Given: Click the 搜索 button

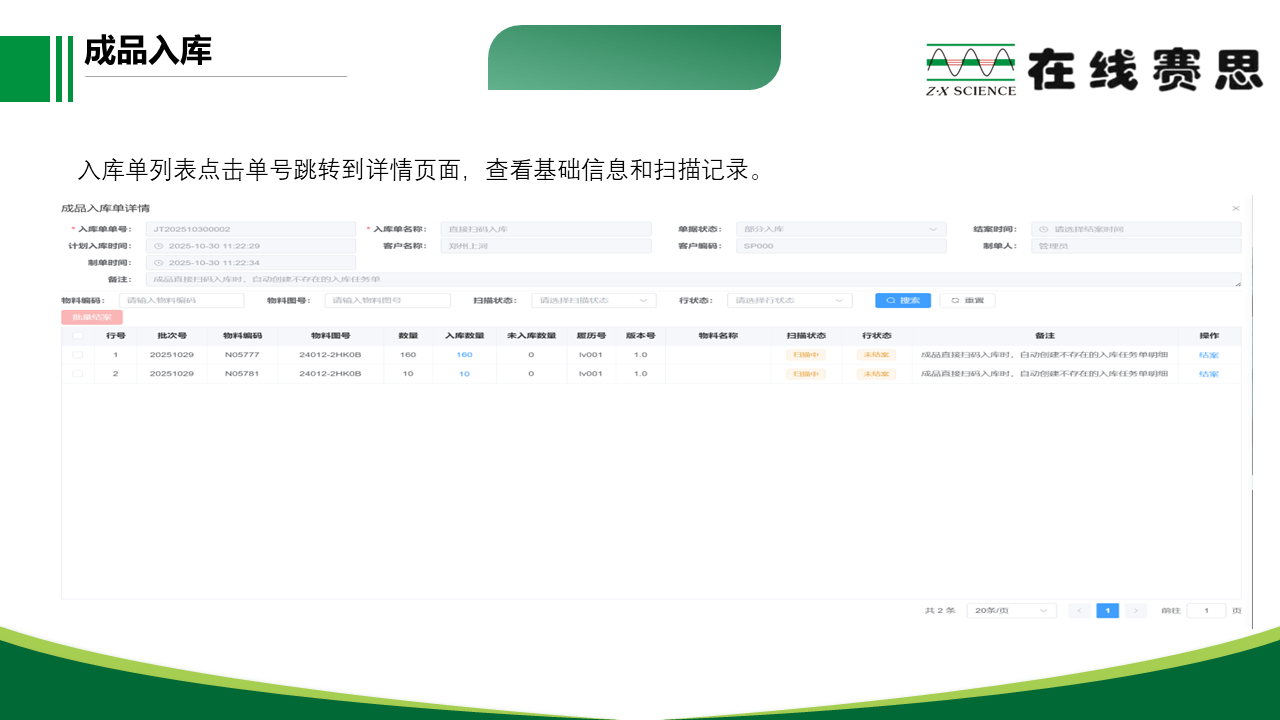Looking at the screenshot, I should tap(903, 300).
